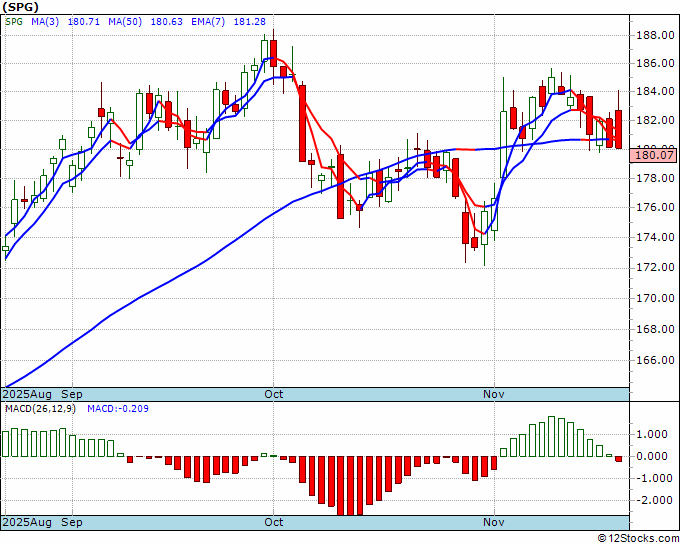Click the 166.00 price axis label
Image resolution: width=680 pixels, height=546 pixels.
[x=655, y=360]
